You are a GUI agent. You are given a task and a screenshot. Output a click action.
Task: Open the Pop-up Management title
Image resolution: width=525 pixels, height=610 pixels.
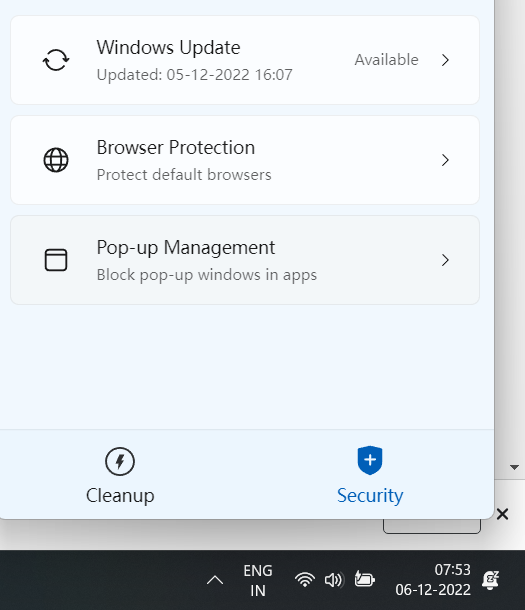(x=186, y=248)
